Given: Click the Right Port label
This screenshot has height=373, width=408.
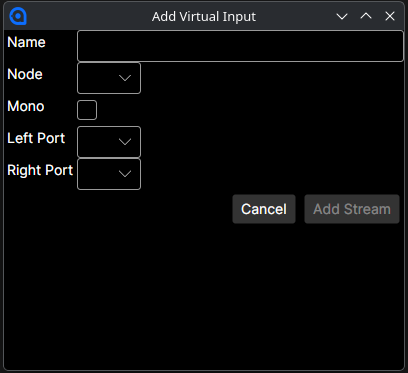Looking at the screenshot, I should pyautogui.click(x=40, y=170).
